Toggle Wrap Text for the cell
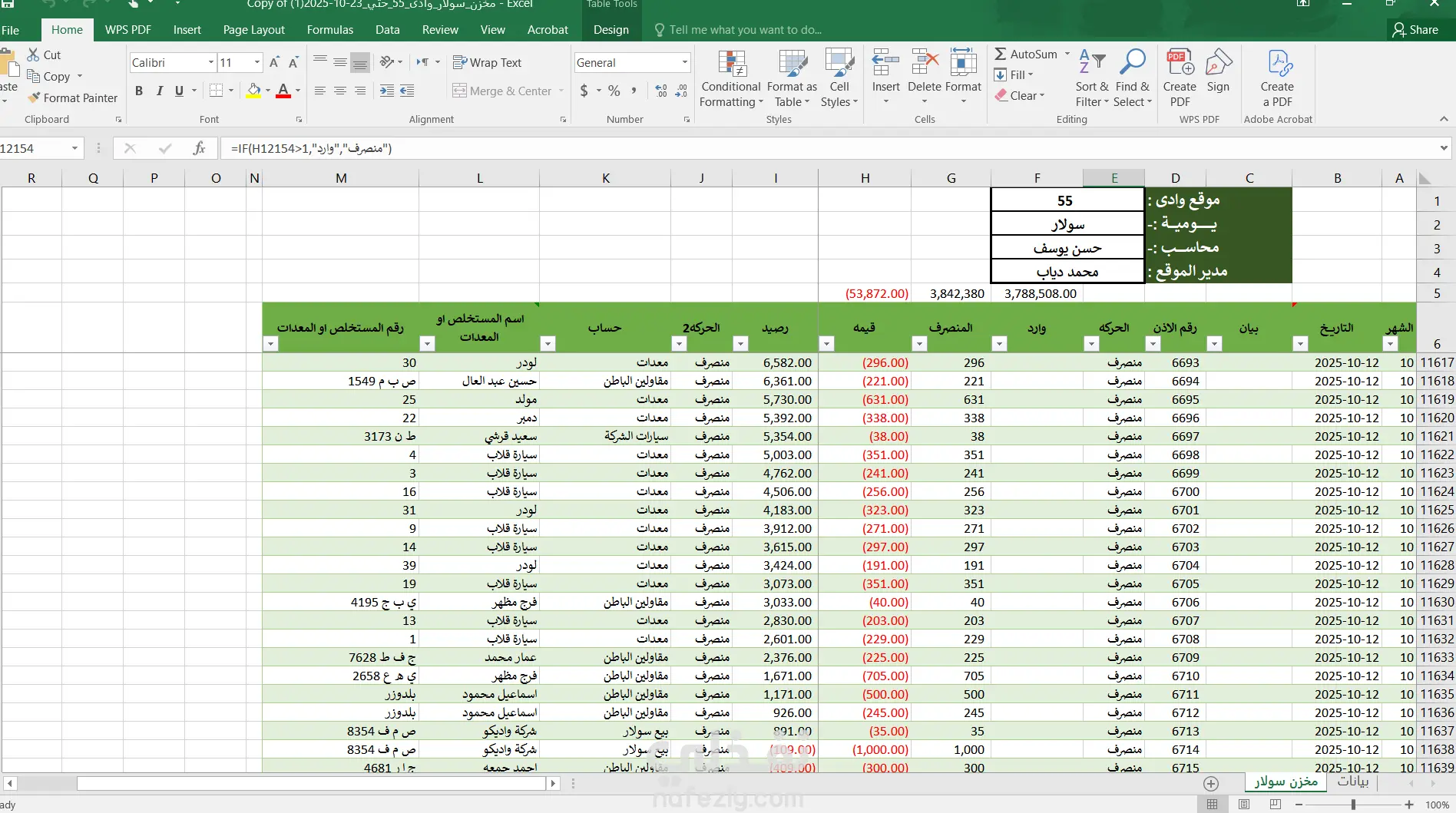 pos(487,63)
